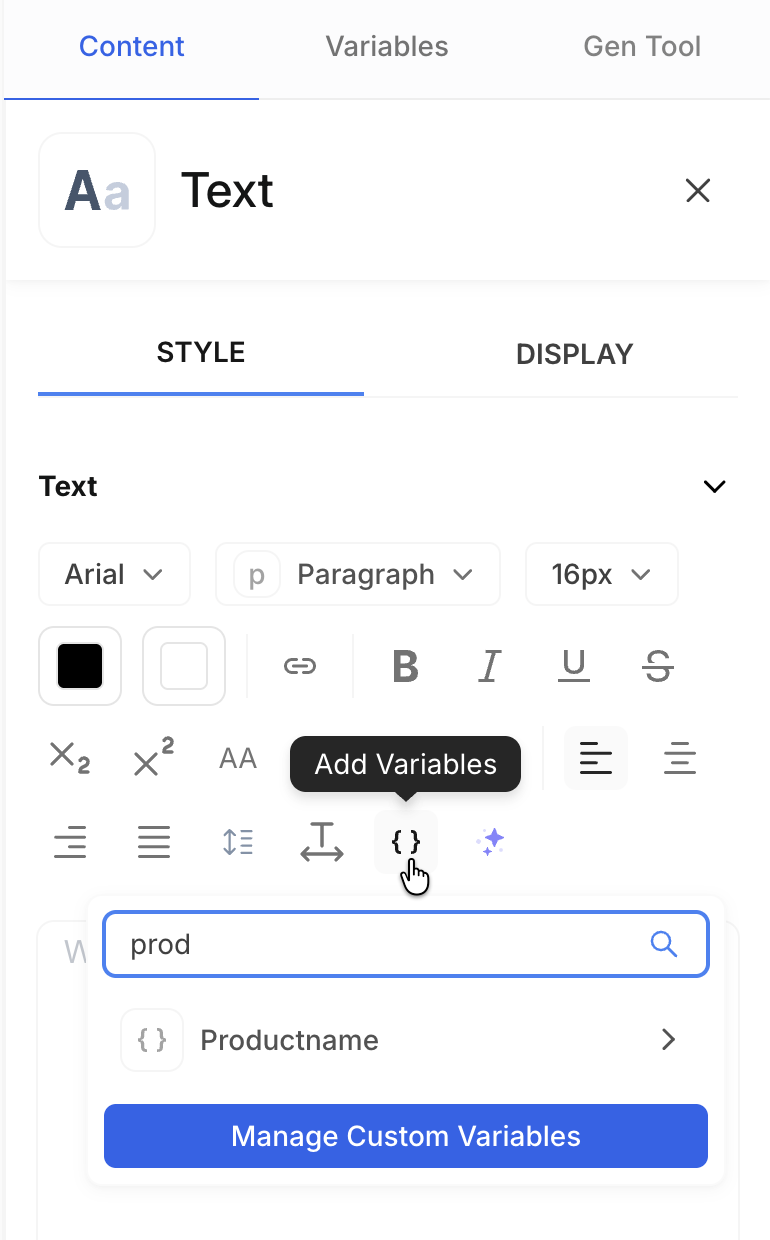This screenshot has width=770, height=1240.
Task: Switch to the DISPLAY tab
Action: tap(574, 354)
